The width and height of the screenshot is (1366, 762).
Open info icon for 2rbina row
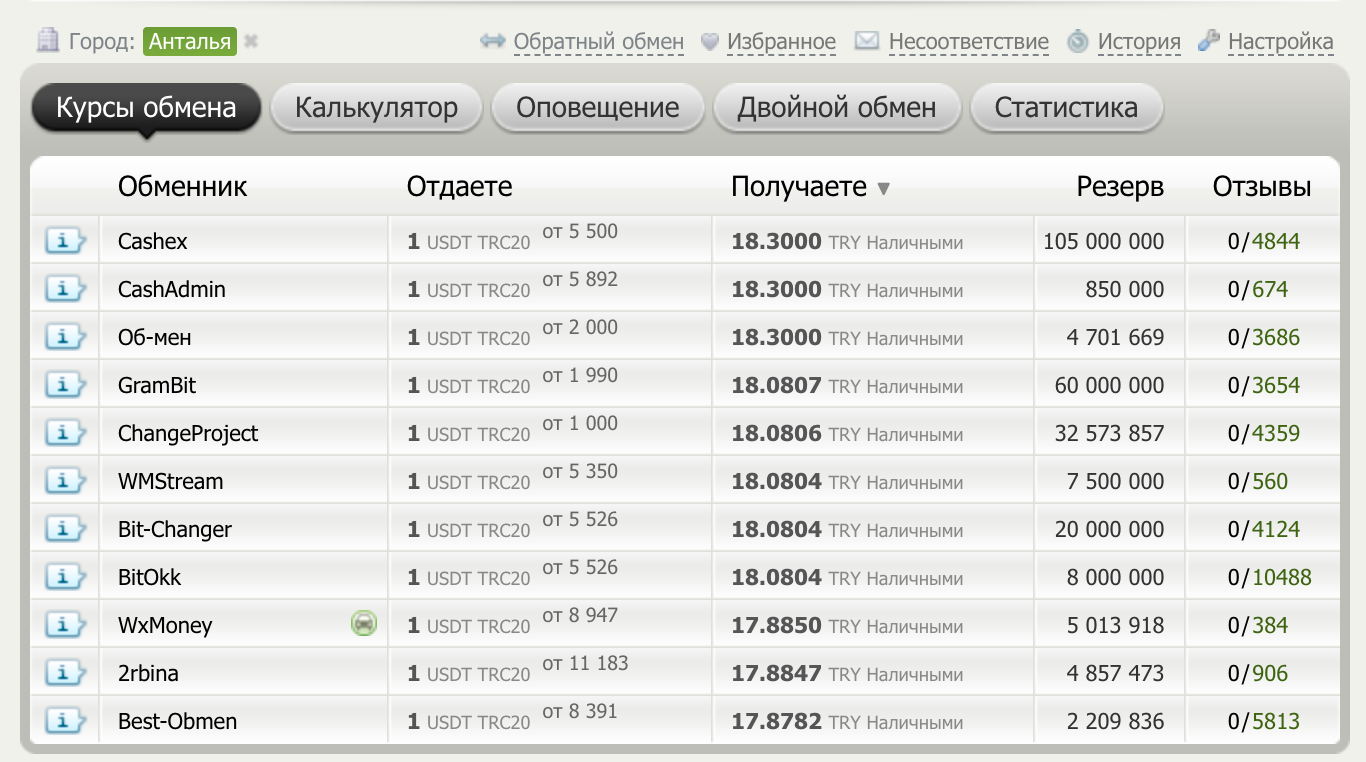[x=64, y=672]
